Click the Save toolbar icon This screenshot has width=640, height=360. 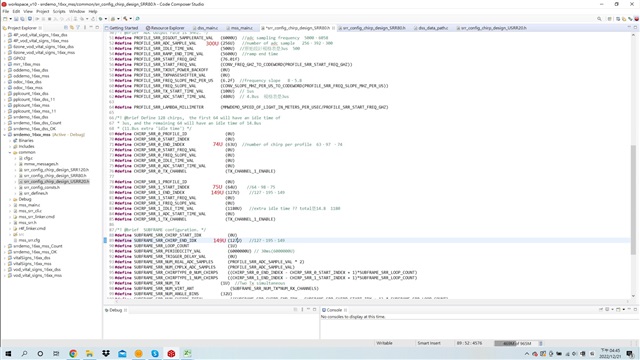click(16, 19)
